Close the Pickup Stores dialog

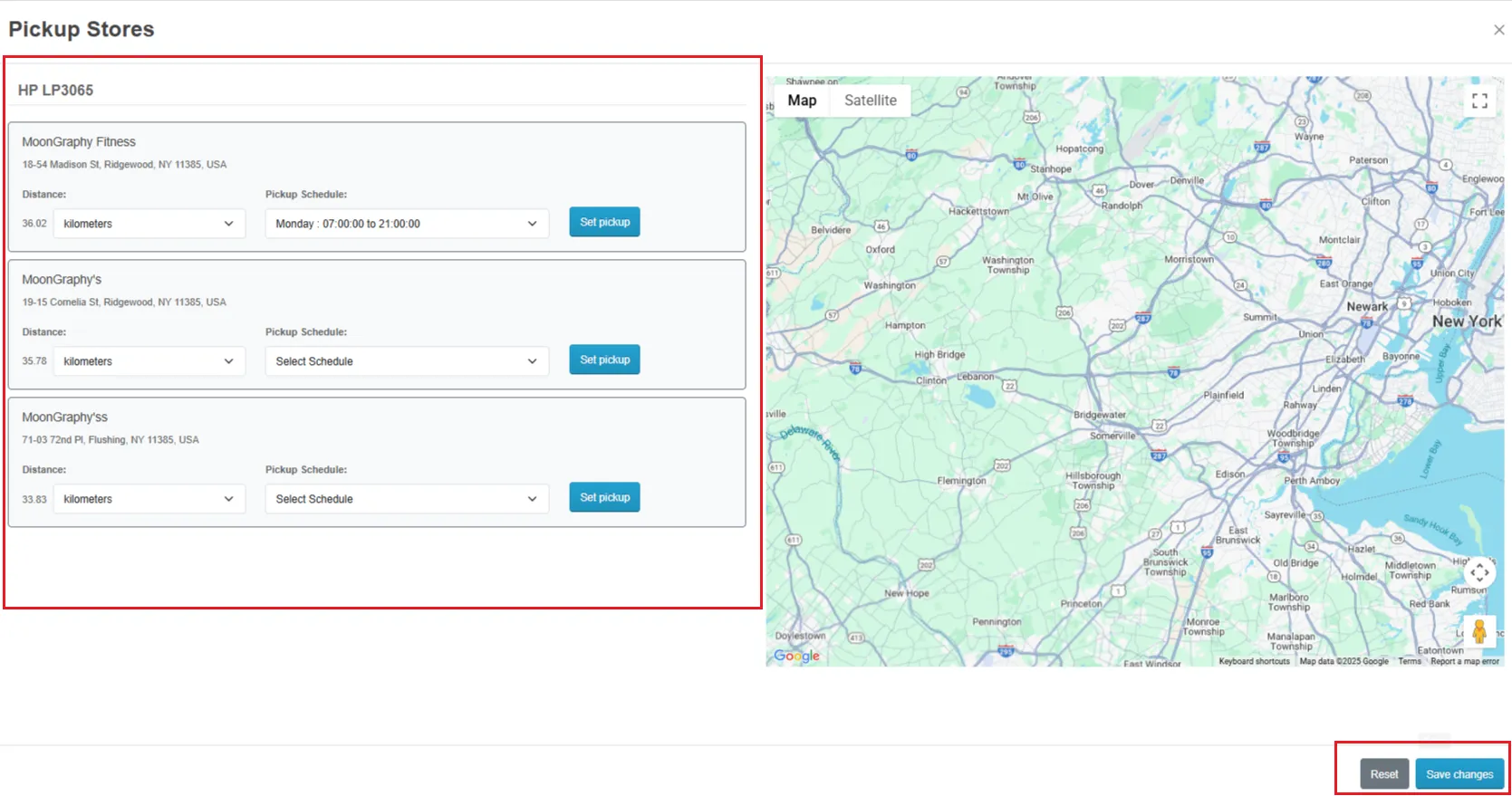coord(1498,30)
